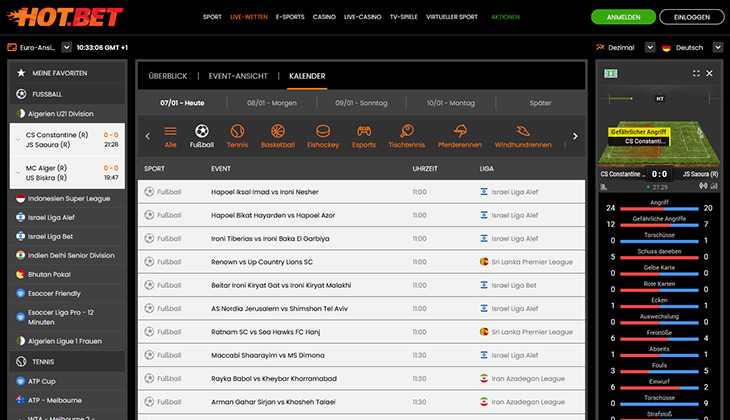The height and width of the screenshot is (420, 730).
Task: Select the Tennis sport filter icon
Action: pos(237,131)
